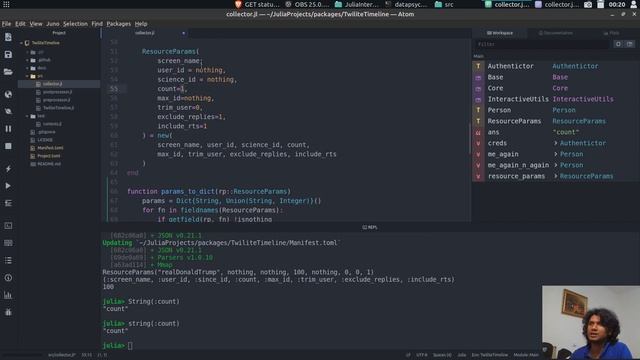The width and height of the screenshot is (640, 360).
Task: Click the New File icon in Juno toolbar
Action: tap(8, 37)
